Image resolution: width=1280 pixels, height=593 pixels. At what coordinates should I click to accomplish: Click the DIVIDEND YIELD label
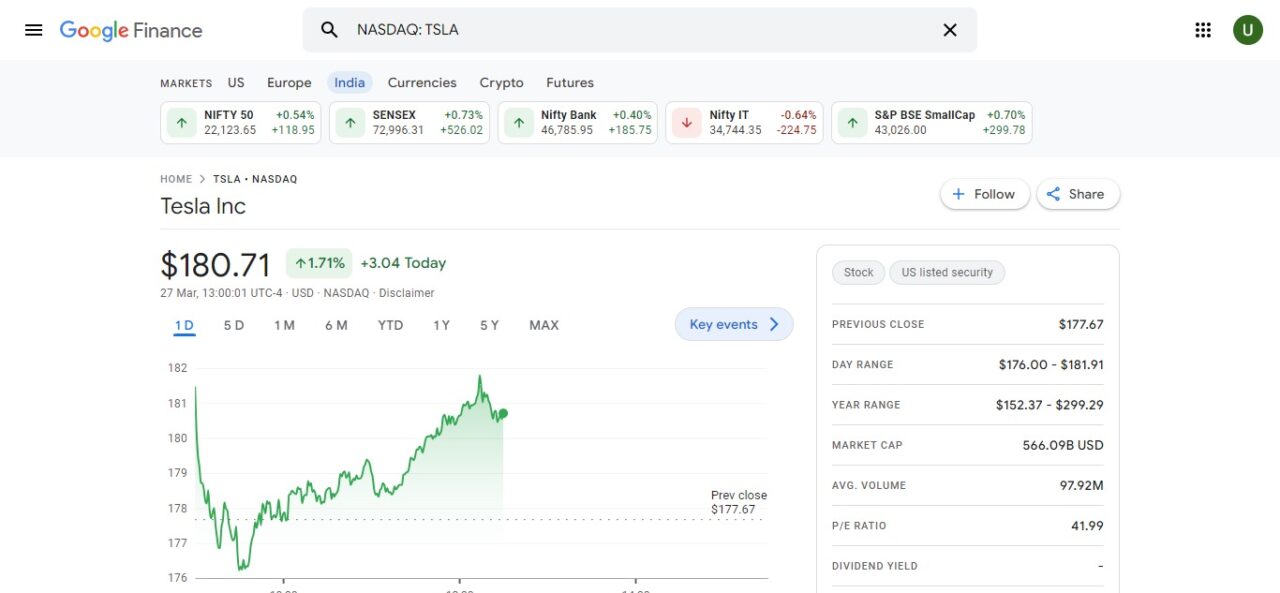coord(875,566)
